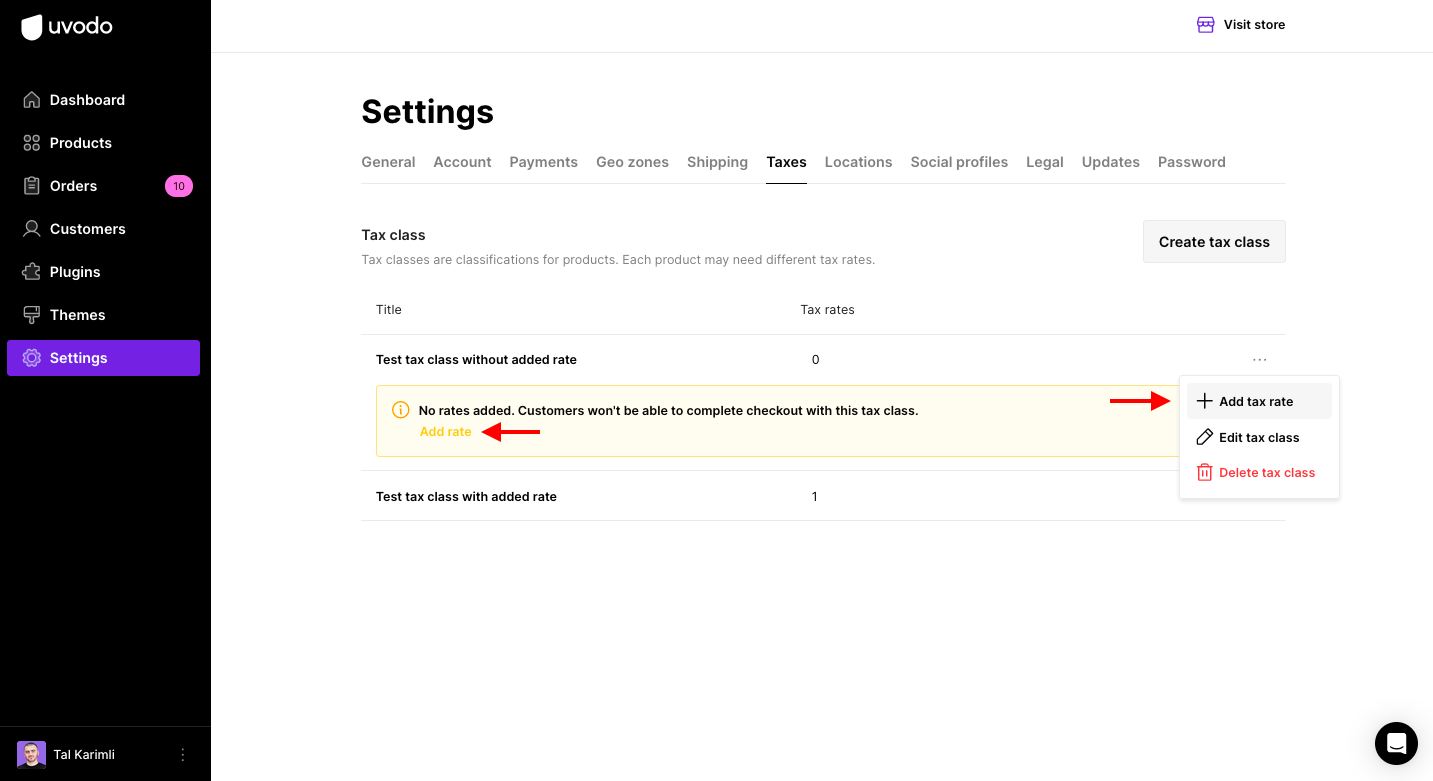Click the yellow Add rate link
Viewport: 1433px width, 781px height.
click(x=446, y=432)
